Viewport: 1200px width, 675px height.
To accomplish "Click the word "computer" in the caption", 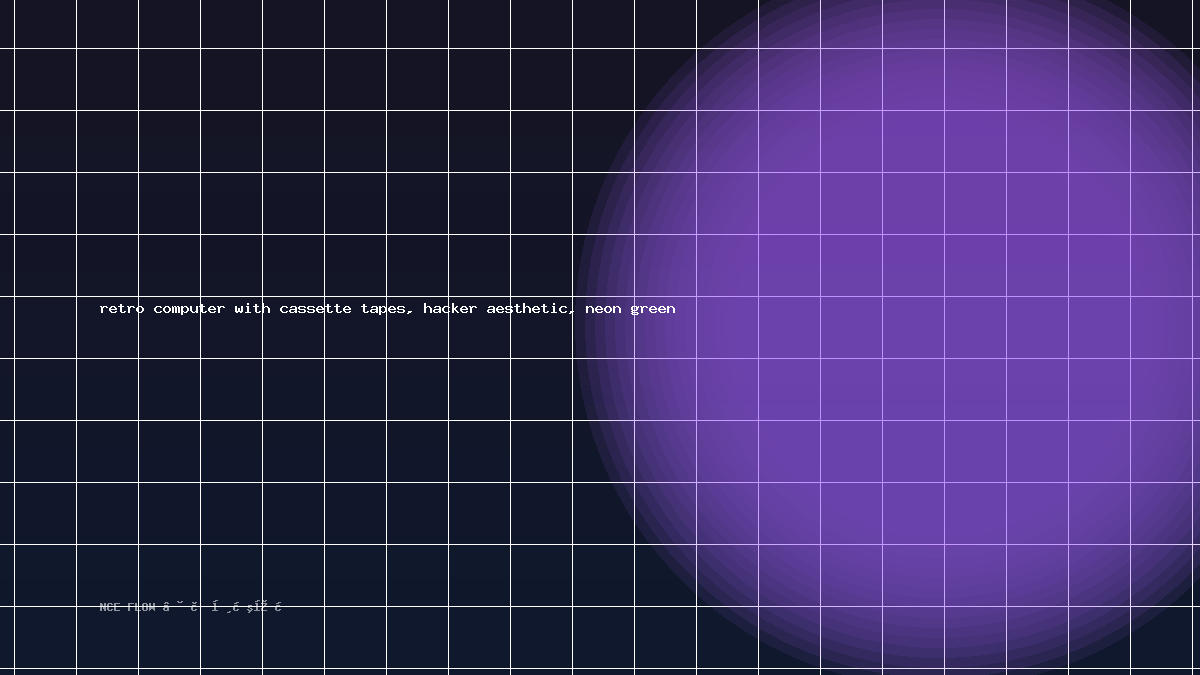I will [189, 309].
